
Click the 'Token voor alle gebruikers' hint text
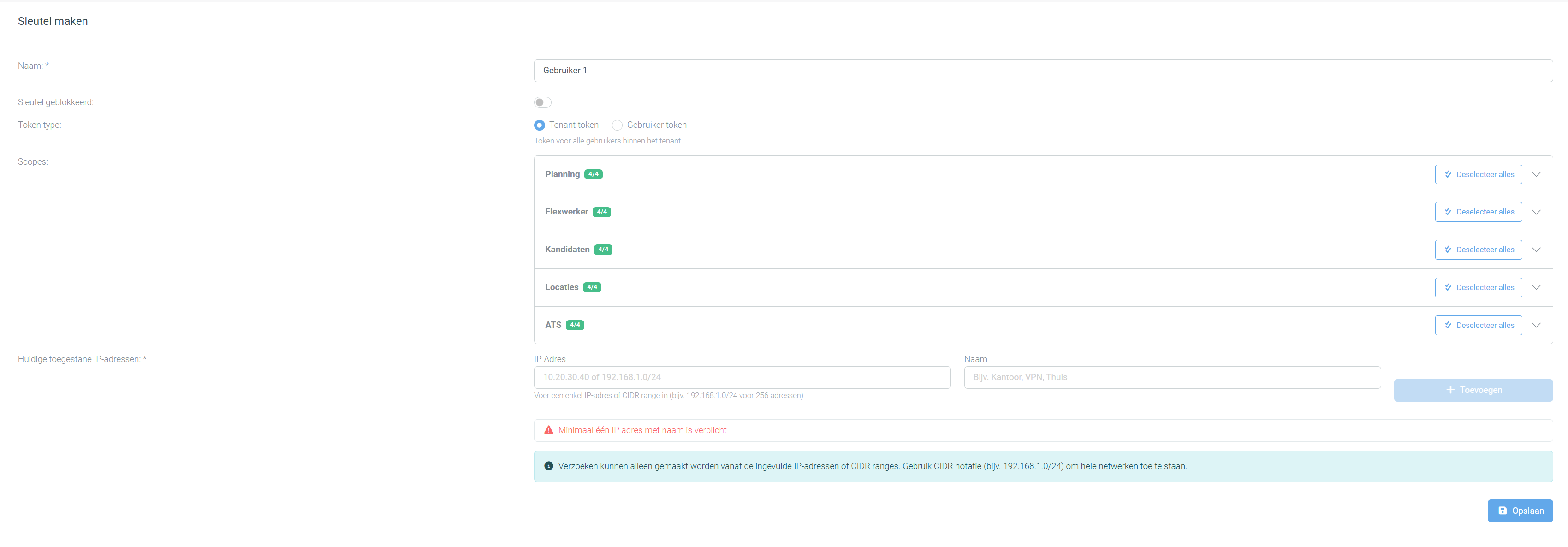607,141
